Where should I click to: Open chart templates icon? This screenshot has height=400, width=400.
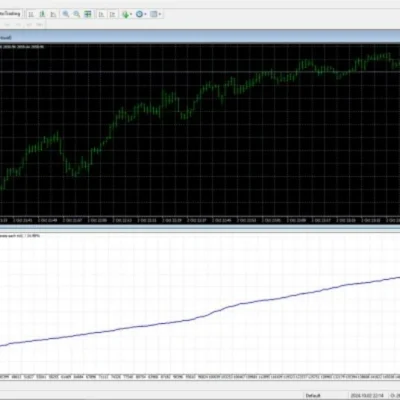click(x=153, y=14)
